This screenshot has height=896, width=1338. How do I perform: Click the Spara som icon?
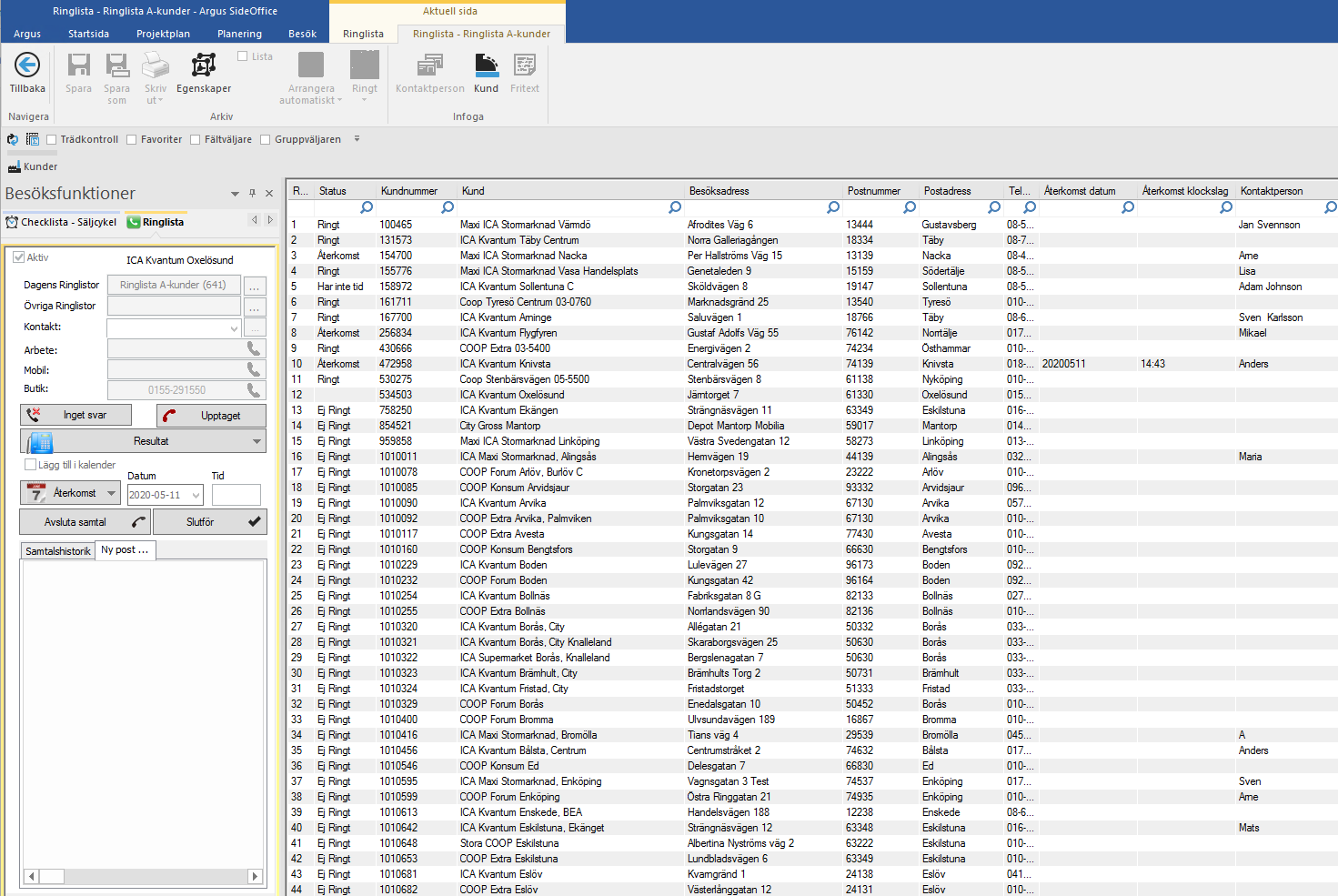[117, 65]
